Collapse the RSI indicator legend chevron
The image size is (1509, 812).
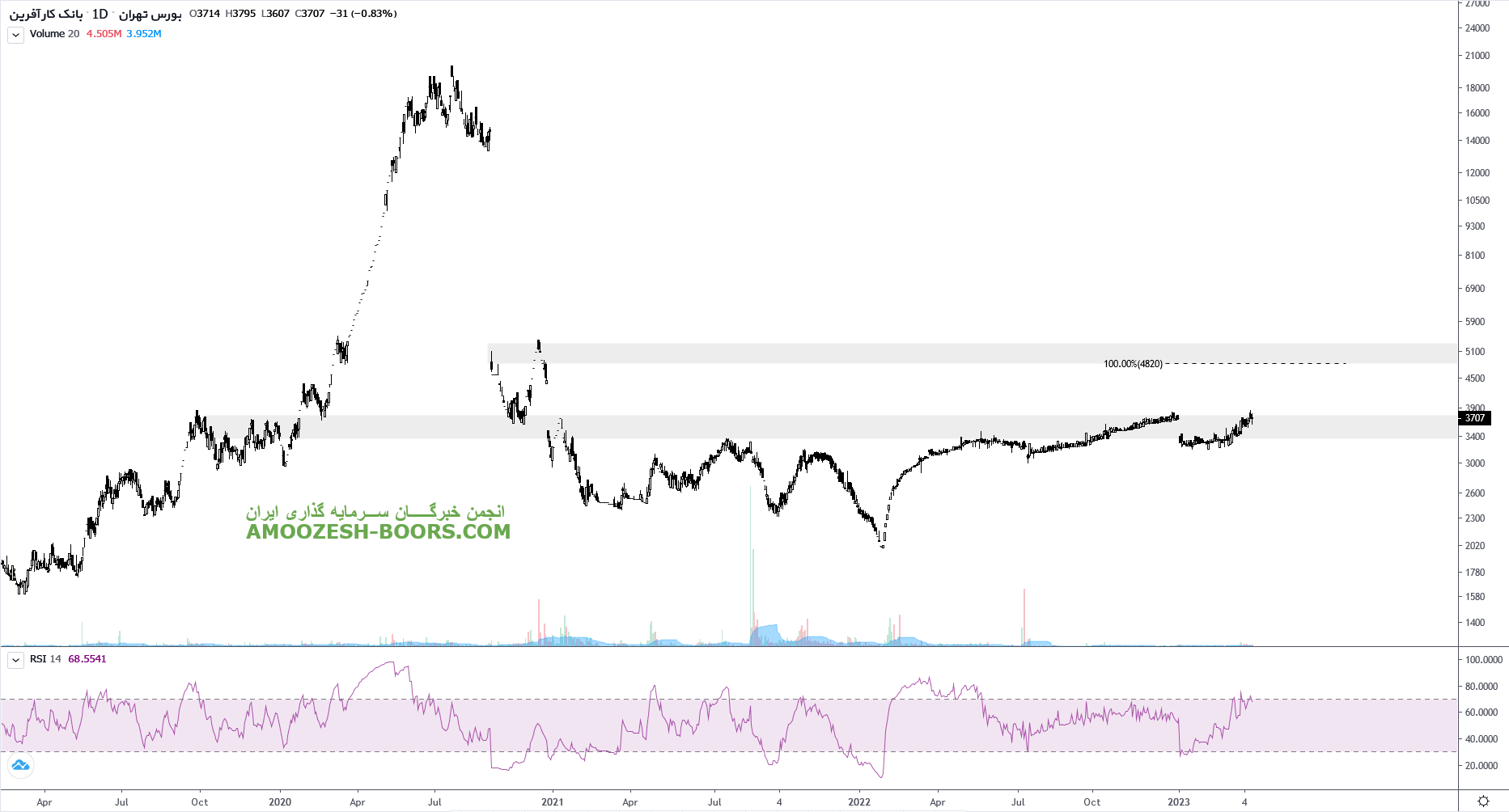click(15, 660)
